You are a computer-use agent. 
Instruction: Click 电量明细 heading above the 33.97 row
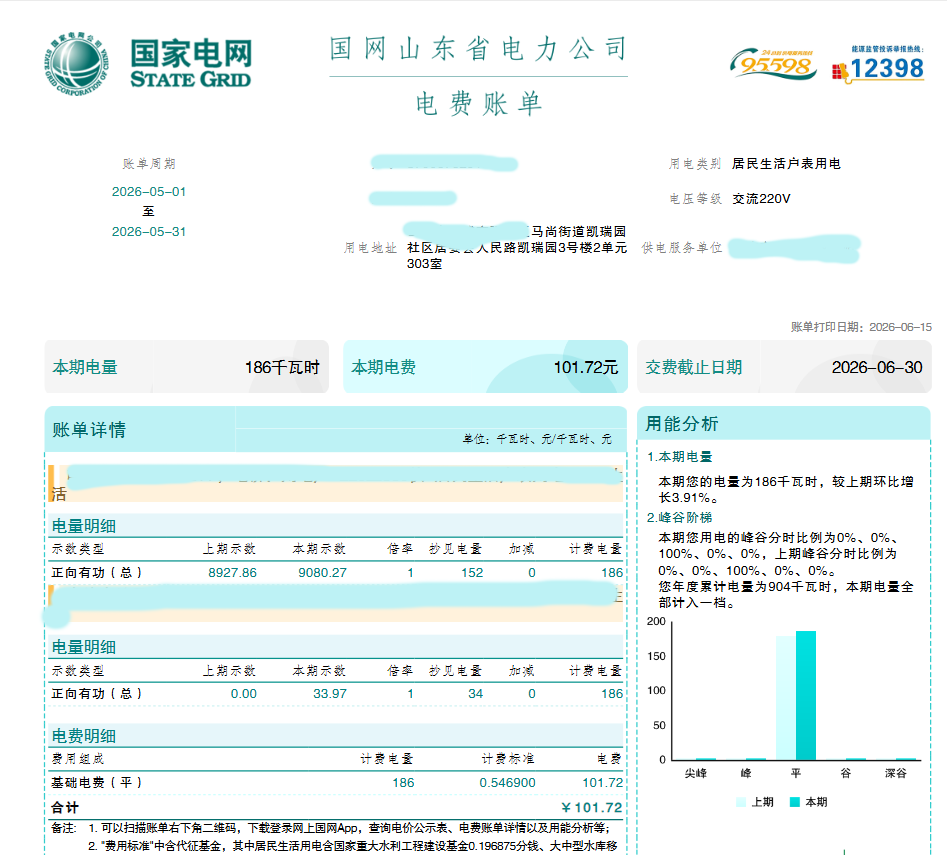(83, 647)
